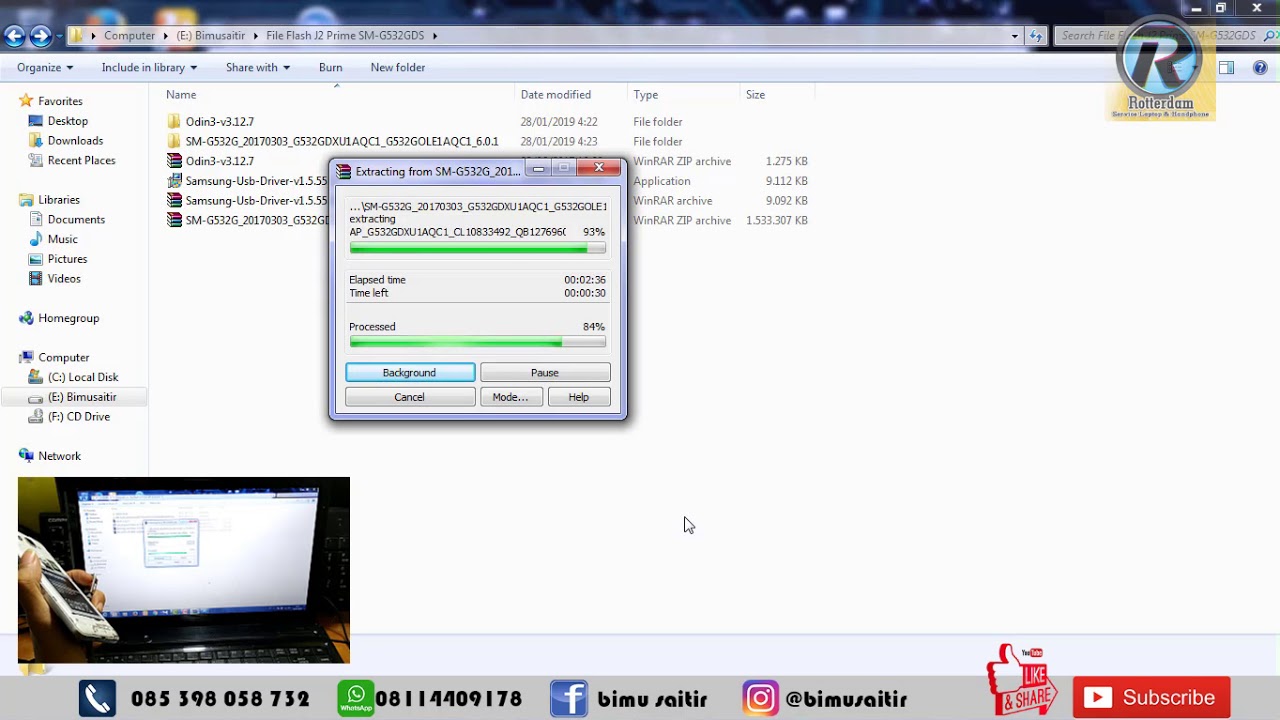This screenshot has width=1280, height=720.
Task: Click Burn in the toolbar
Action: [331, 68]
